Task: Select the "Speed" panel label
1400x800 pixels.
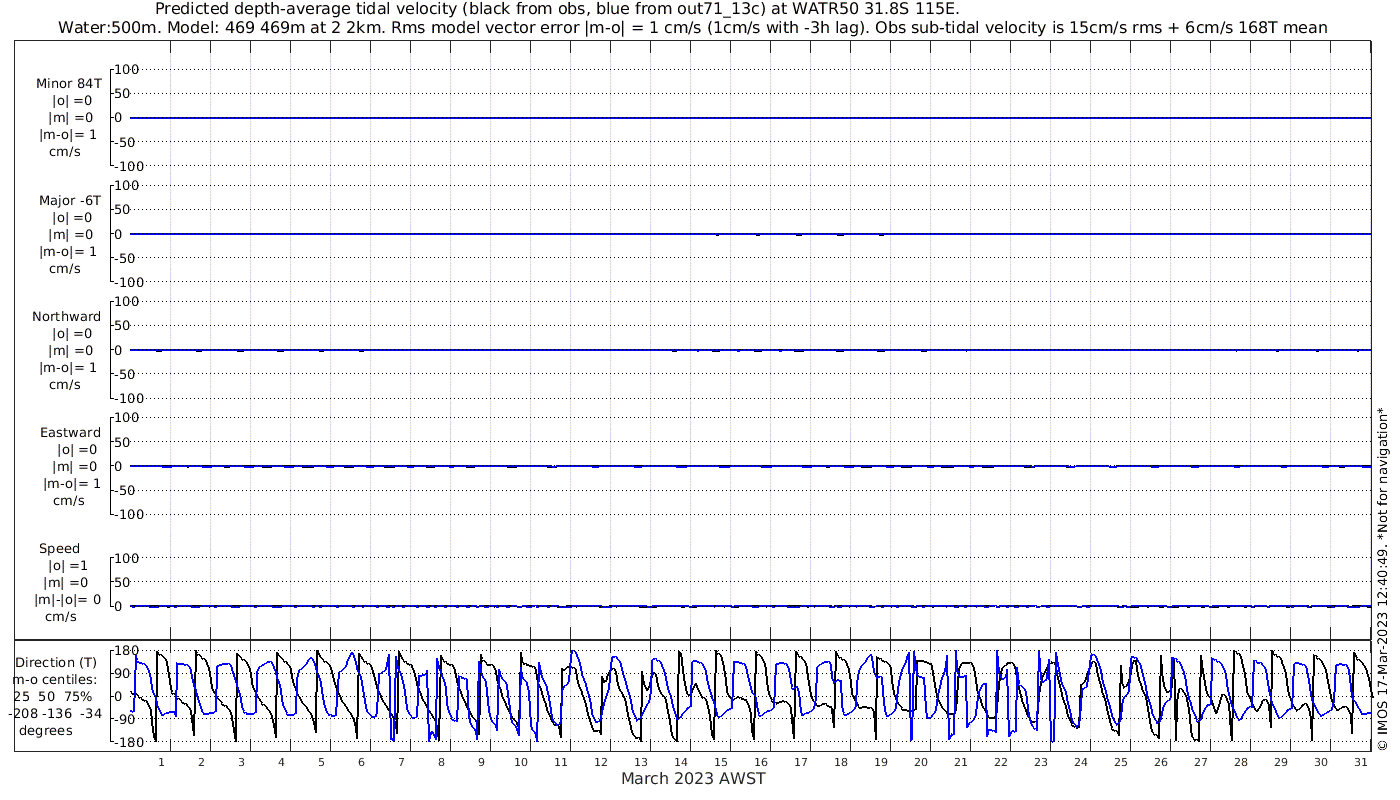Action: pyautogui.click(x=59, y=548)
